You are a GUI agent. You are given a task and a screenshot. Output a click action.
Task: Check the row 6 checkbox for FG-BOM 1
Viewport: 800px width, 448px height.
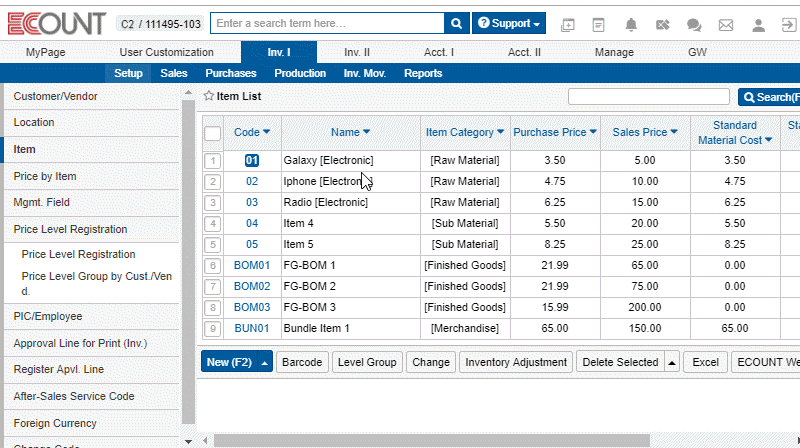[x=213, y=265]
